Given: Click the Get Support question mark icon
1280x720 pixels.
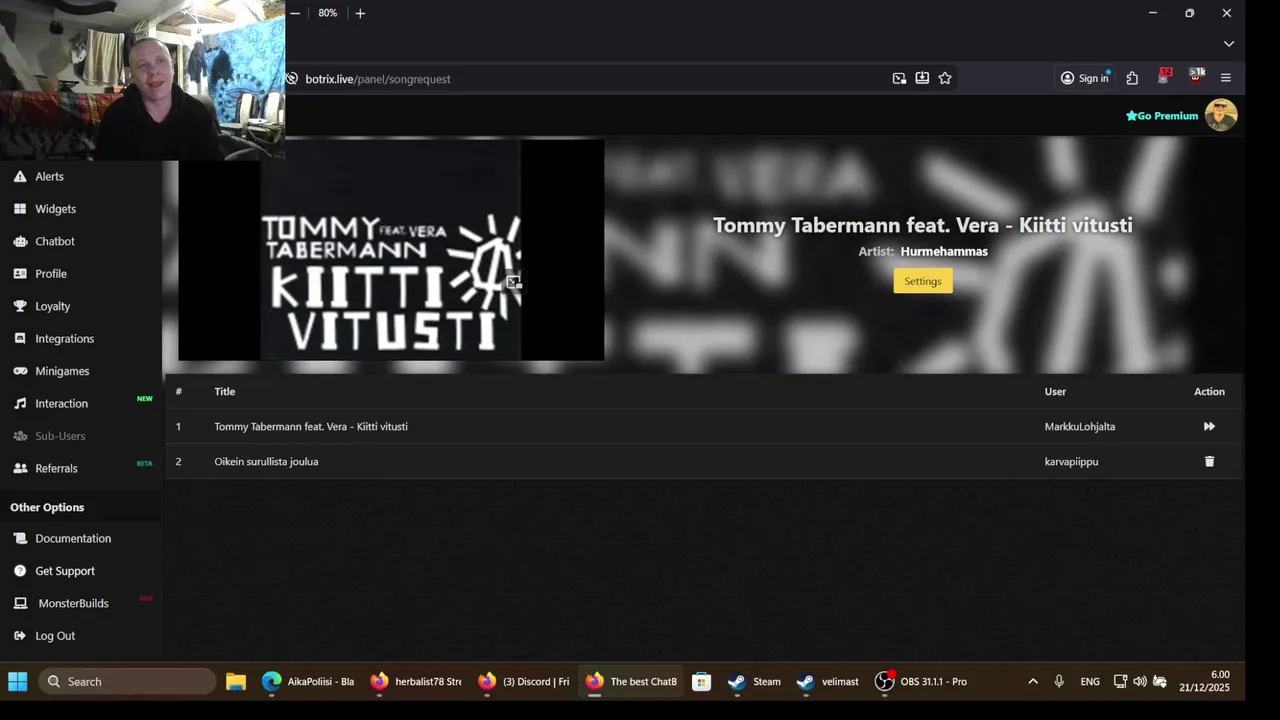Looking at the screenshot, I should point(20,571).
